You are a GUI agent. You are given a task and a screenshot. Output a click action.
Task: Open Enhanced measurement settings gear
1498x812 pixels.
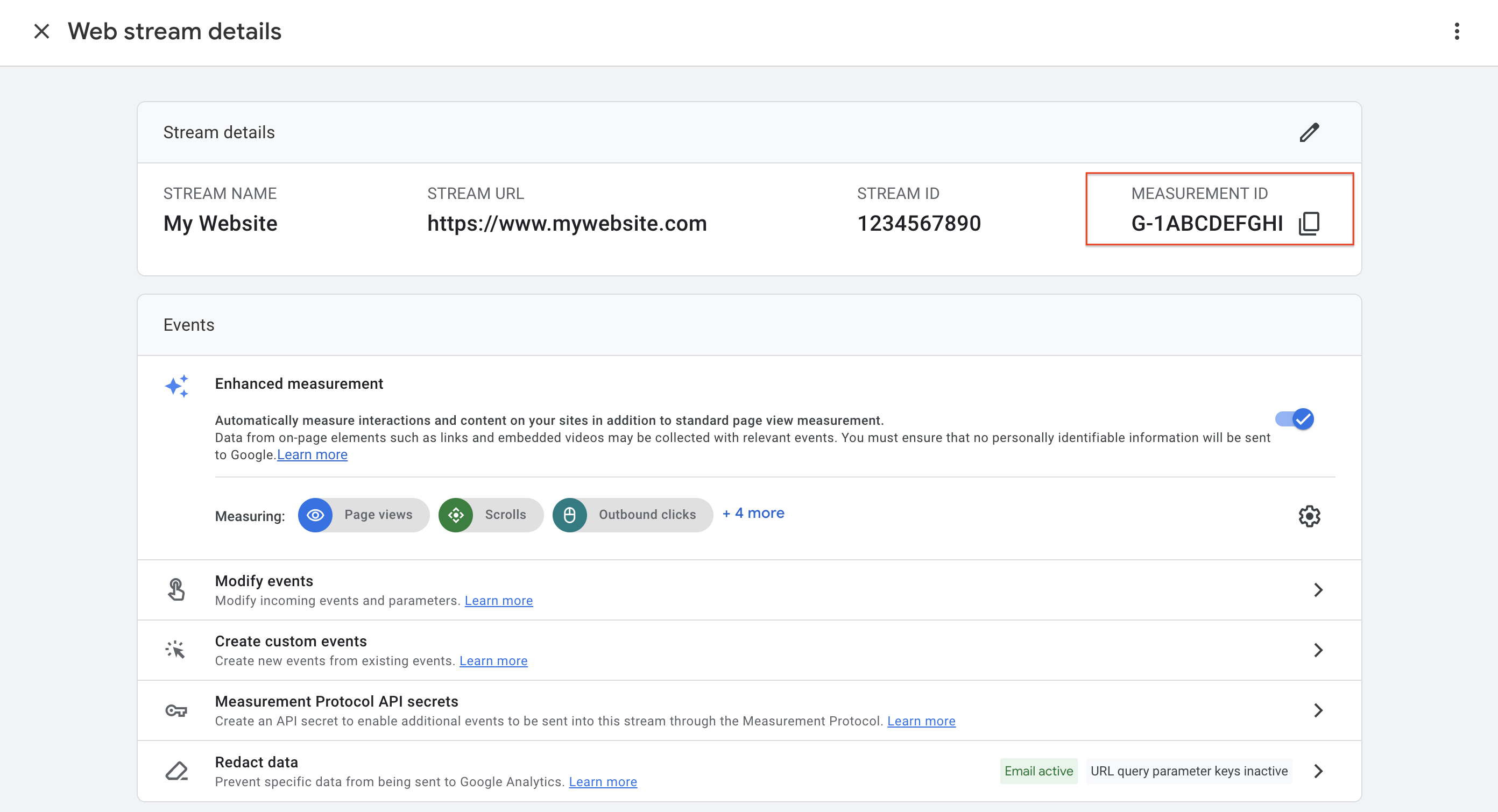click(x=1310, y=516)
